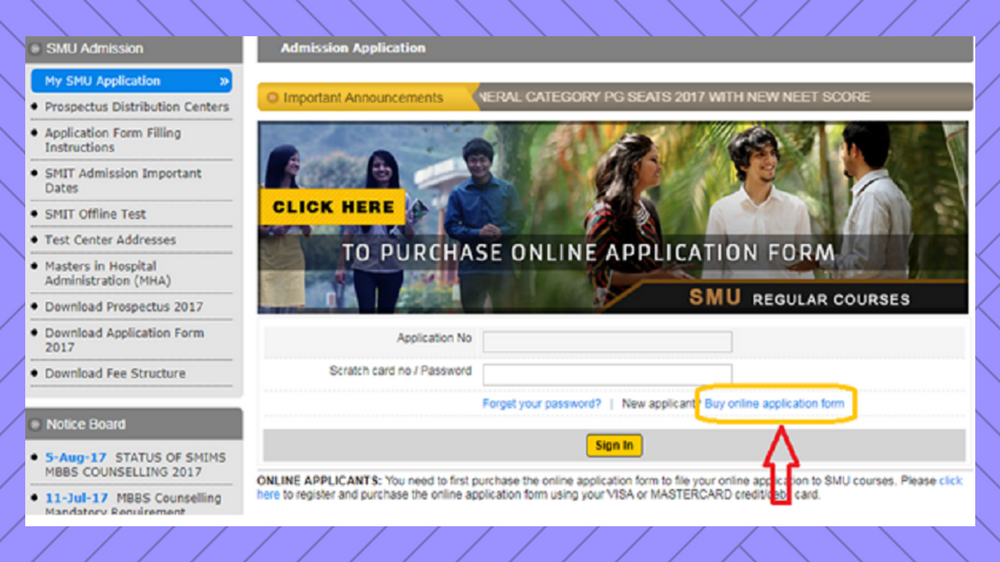Screen dimensions: 1000x562
Task: Click Download Fee Structure link
Action: coord(115,373)
